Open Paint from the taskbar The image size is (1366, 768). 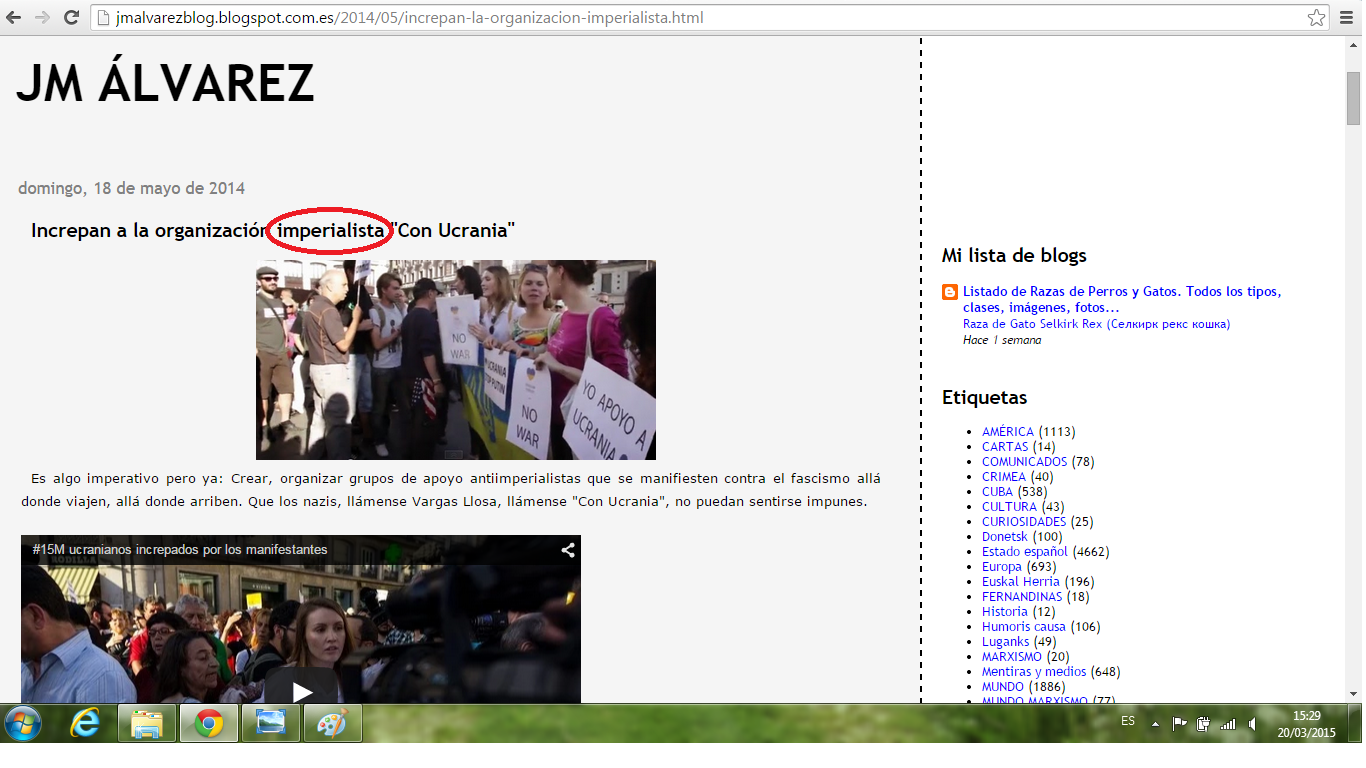(332, 724)
